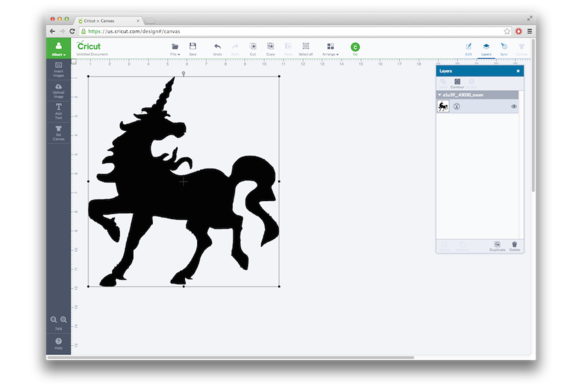Click the Cricut logo
This screenshot has height=388, width=580.
[x=88, y=46]
